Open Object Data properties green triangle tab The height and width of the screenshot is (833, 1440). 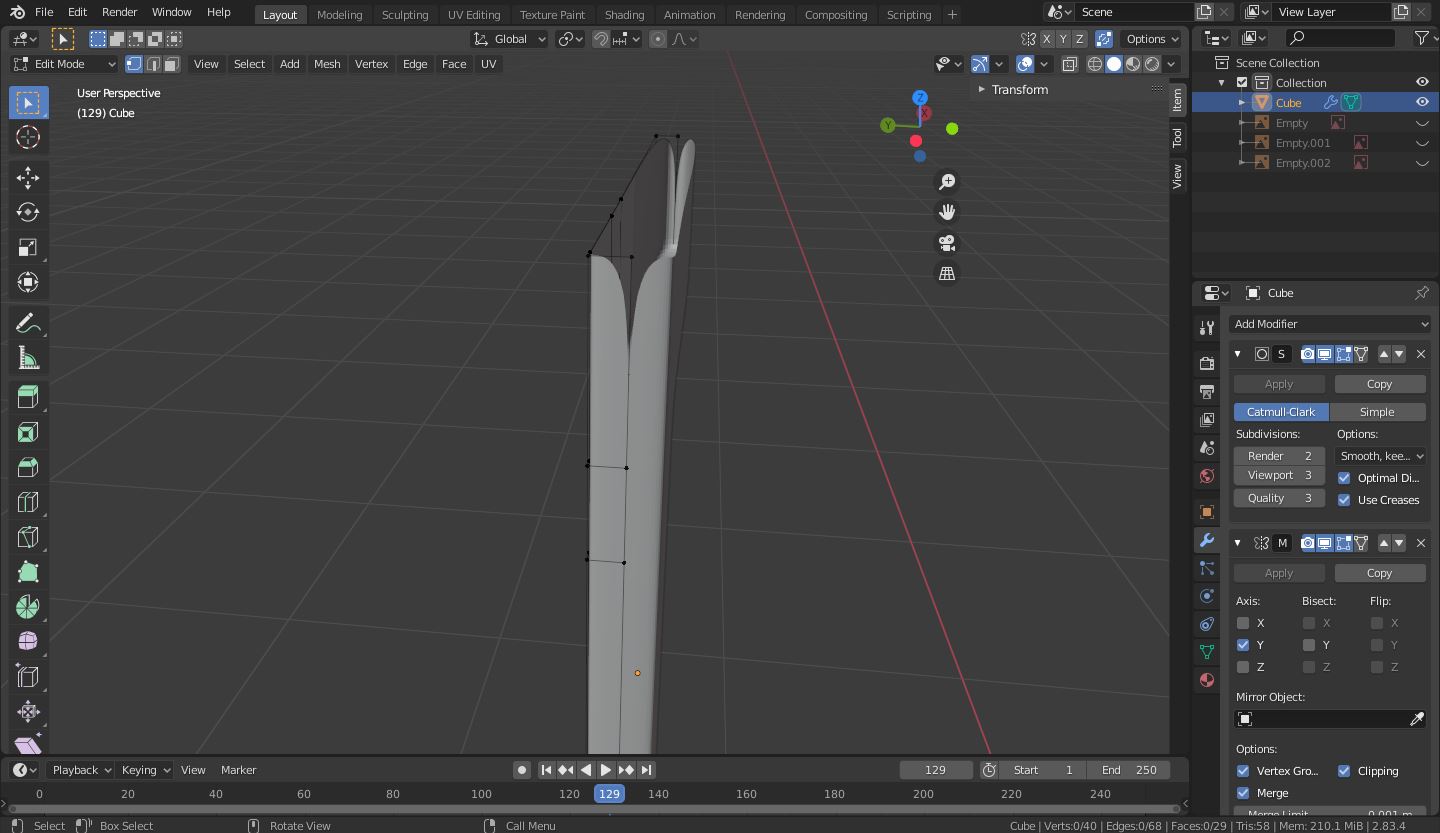point(1207,652)
